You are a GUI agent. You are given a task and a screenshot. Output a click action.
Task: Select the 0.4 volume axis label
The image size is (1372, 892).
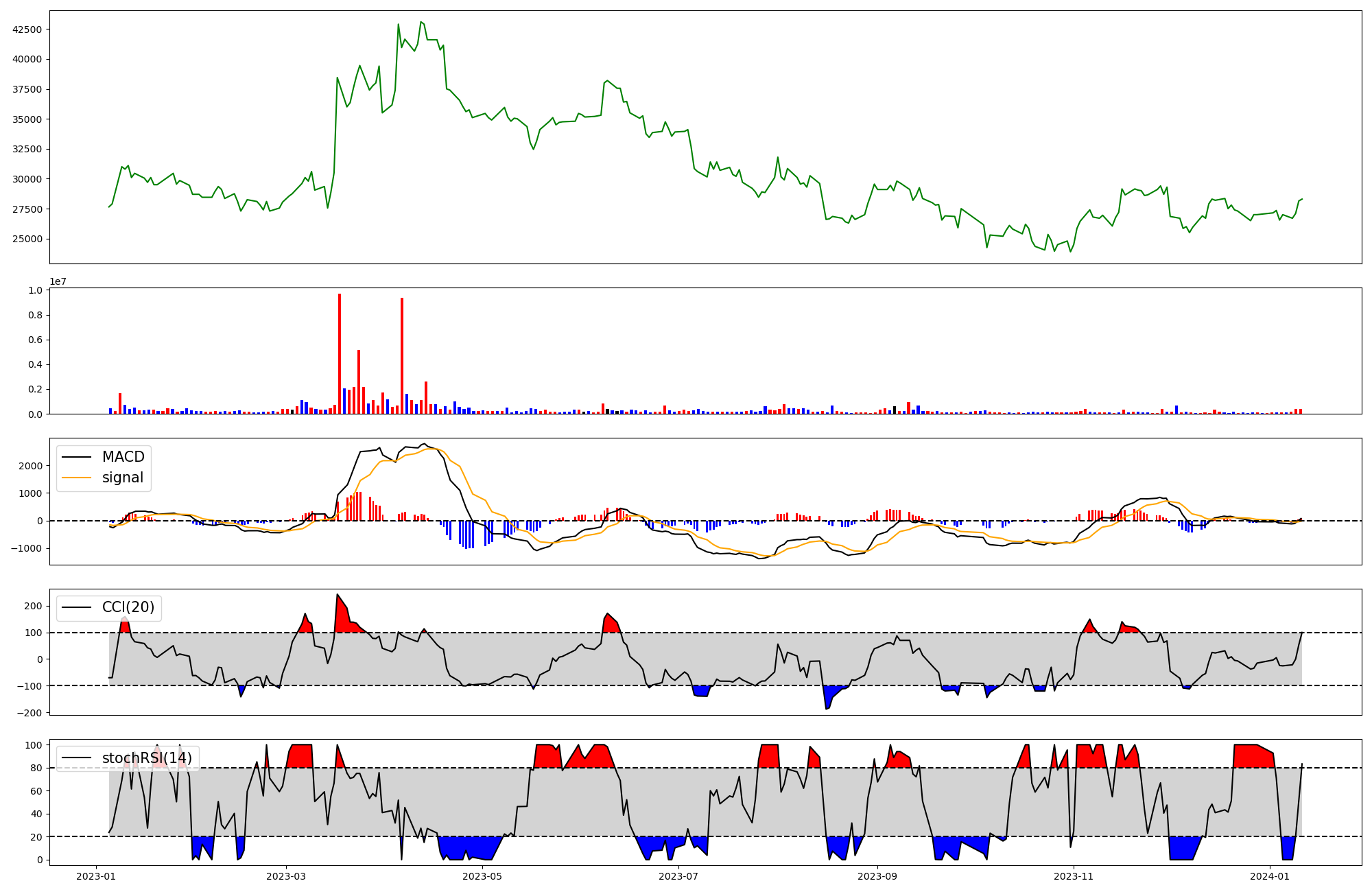pos(35,364)
